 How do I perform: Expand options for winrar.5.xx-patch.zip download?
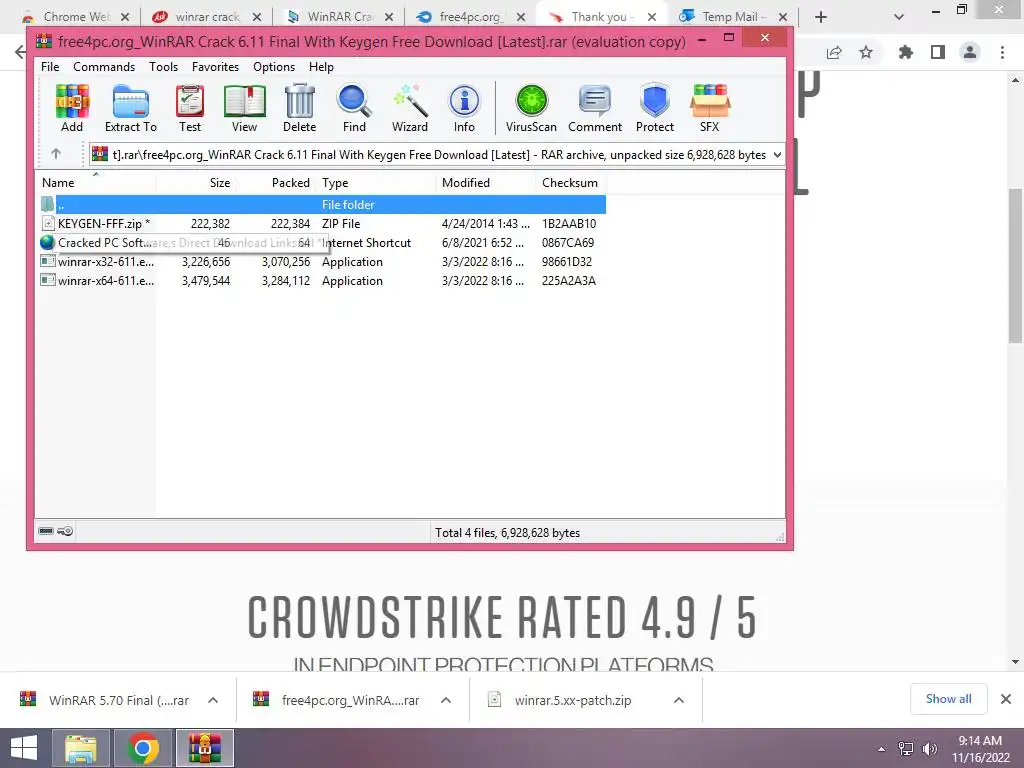click(679, 700)
